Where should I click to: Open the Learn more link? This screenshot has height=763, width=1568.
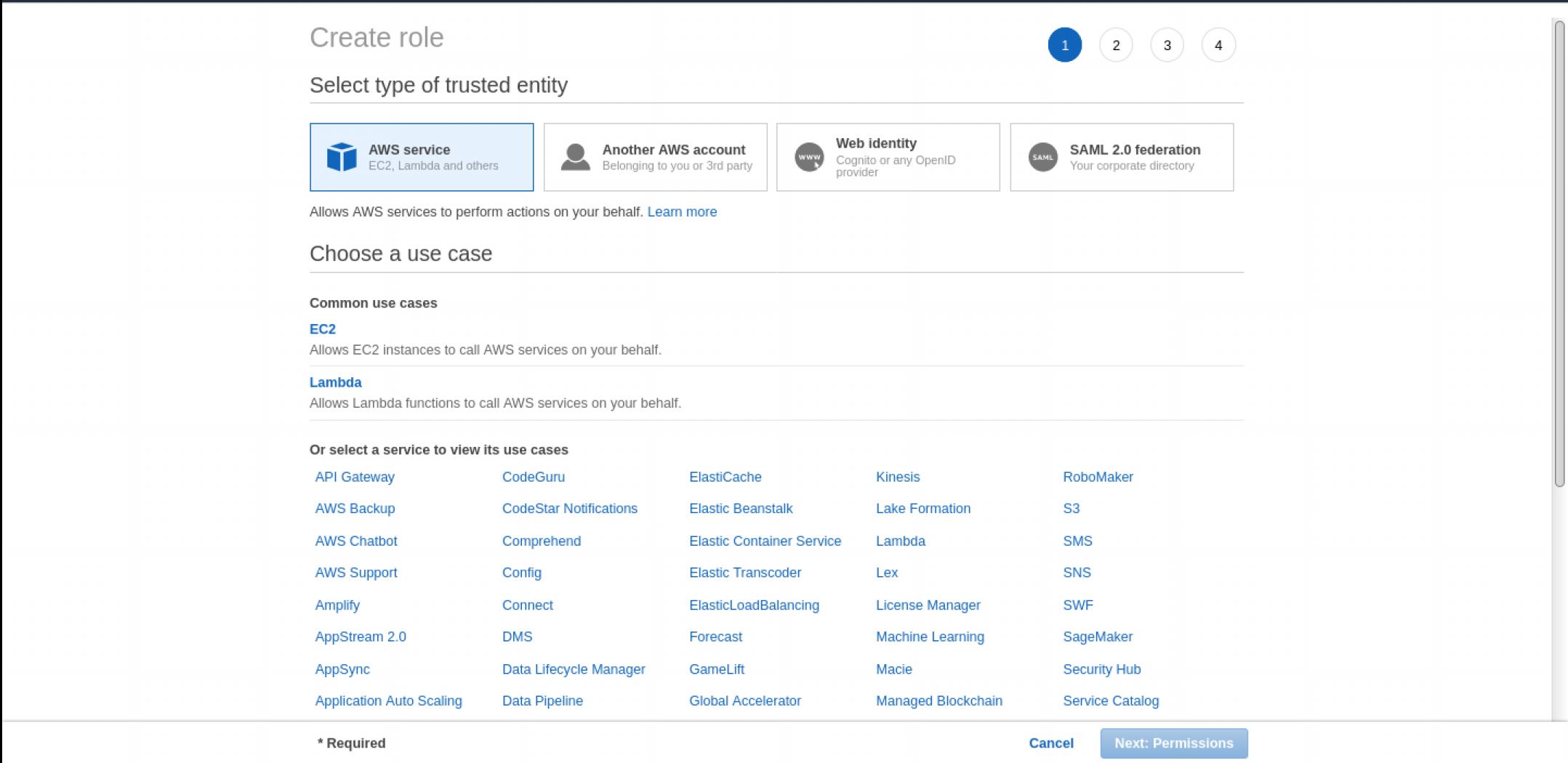point(681,211)
